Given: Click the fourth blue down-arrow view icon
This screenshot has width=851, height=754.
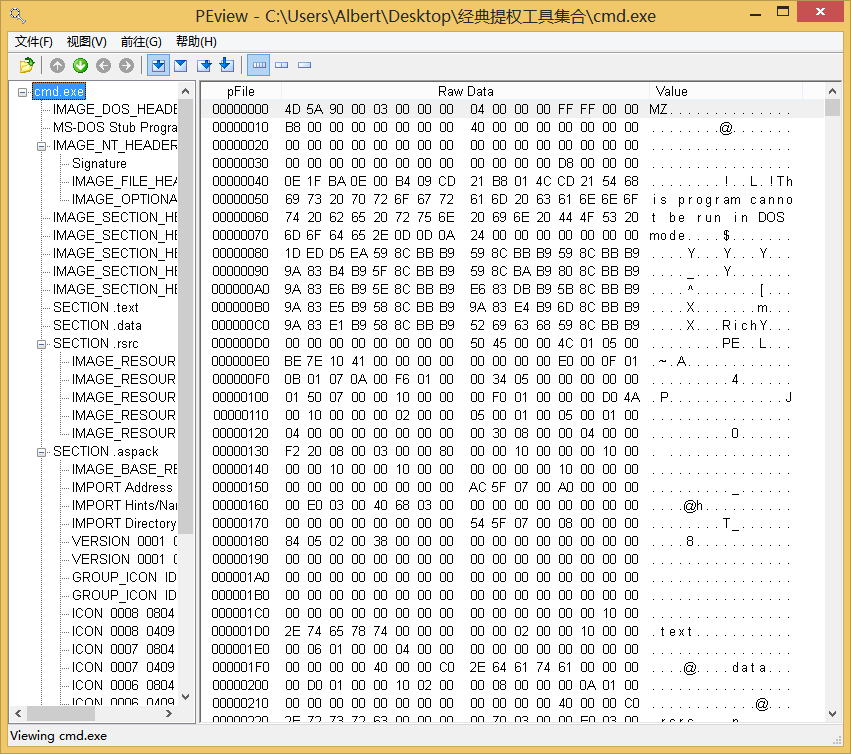Looking at the screenshot, I should (x=227, y=65).
